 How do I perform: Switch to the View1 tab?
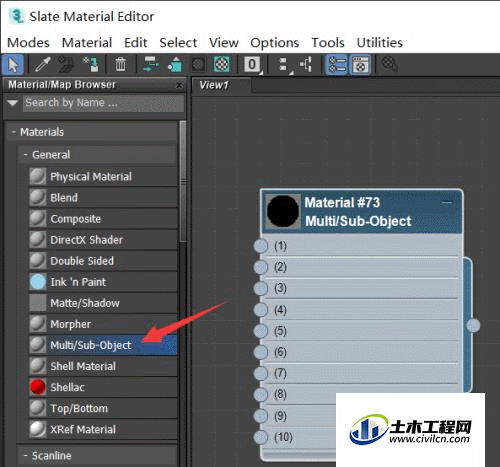[x=221, y=85]
